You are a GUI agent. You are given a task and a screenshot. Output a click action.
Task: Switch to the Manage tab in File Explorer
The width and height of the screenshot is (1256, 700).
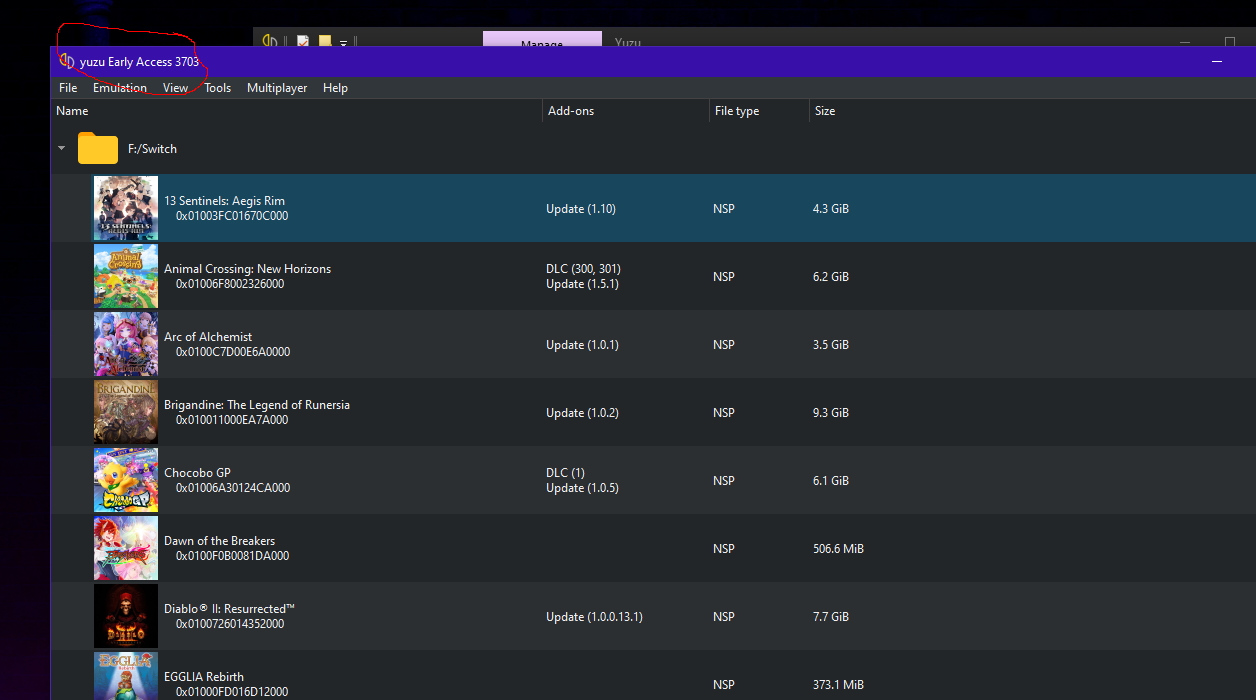coord(542,40)
